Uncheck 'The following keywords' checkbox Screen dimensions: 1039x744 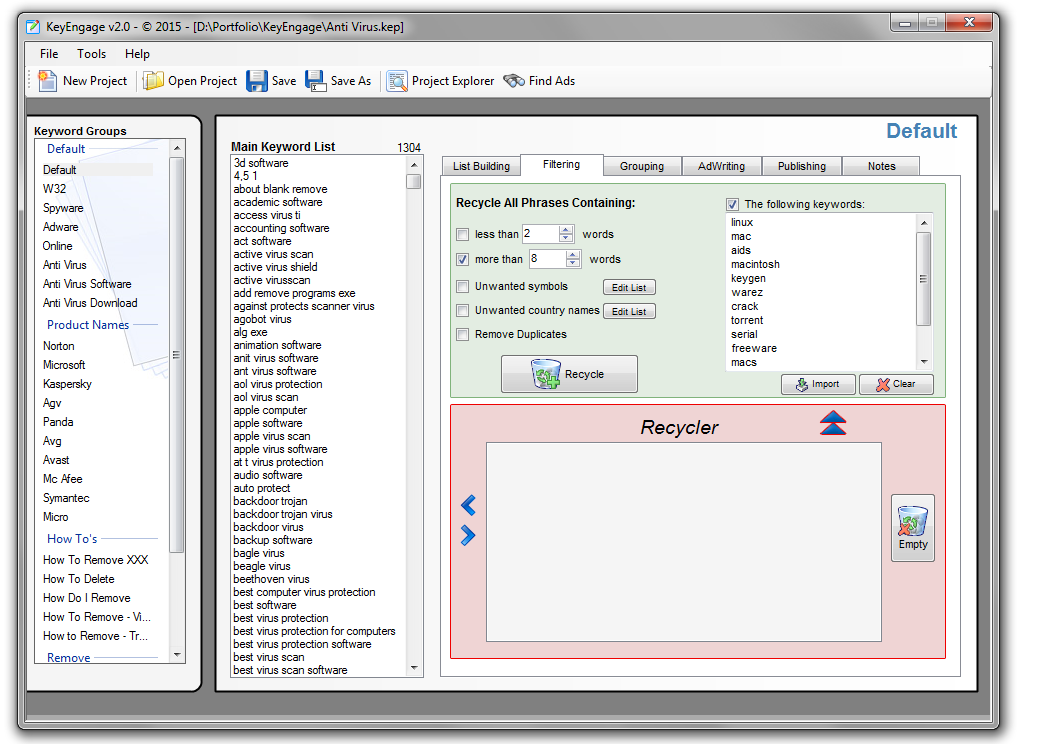pyautogui.click(x=733, y=204)
